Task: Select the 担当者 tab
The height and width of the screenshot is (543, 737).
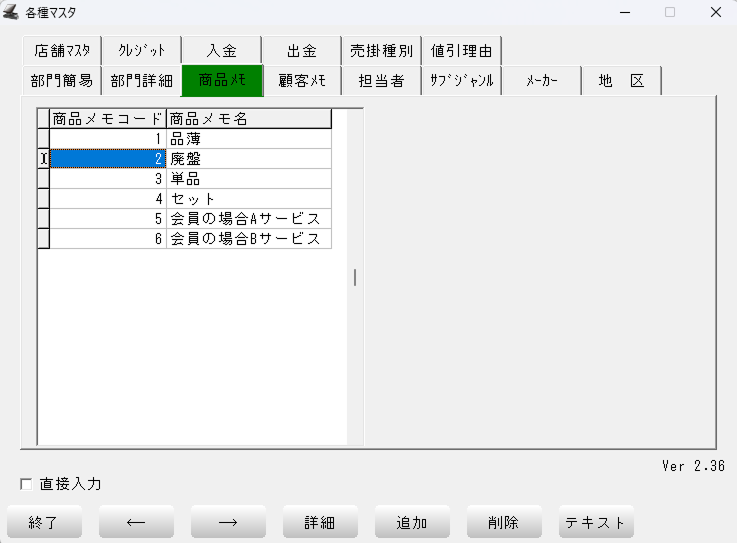Action: pyautogui.click(x=381, y=81)
